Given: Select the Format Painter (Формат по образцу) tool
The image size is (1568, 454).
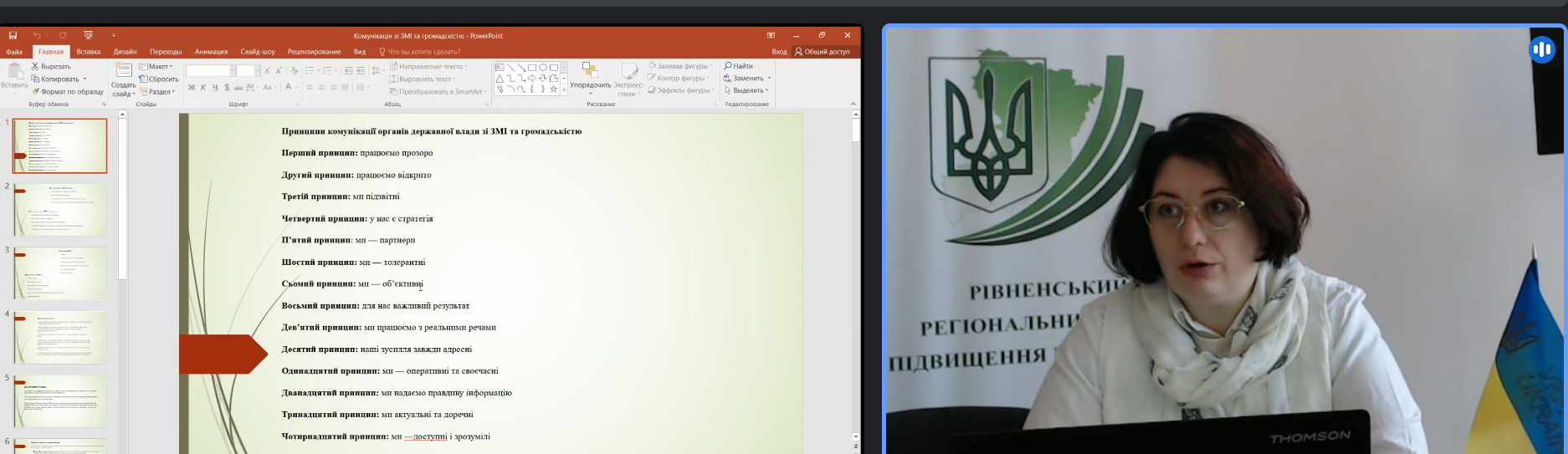Looking at the screenshot, I should [x=35, y=92].
